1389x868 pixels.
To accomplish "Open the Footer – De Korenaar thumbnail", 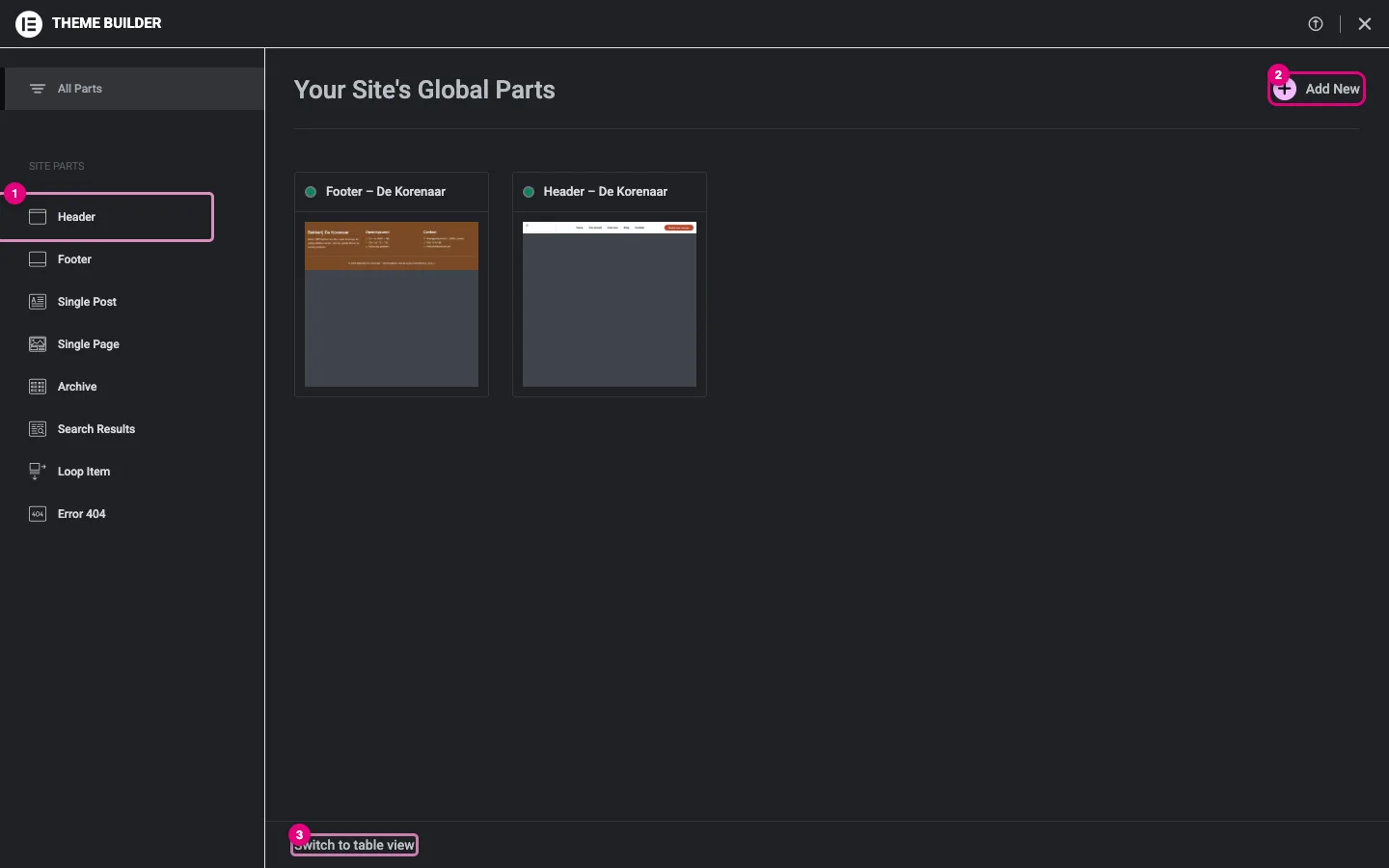I will [x=392, y=305].
